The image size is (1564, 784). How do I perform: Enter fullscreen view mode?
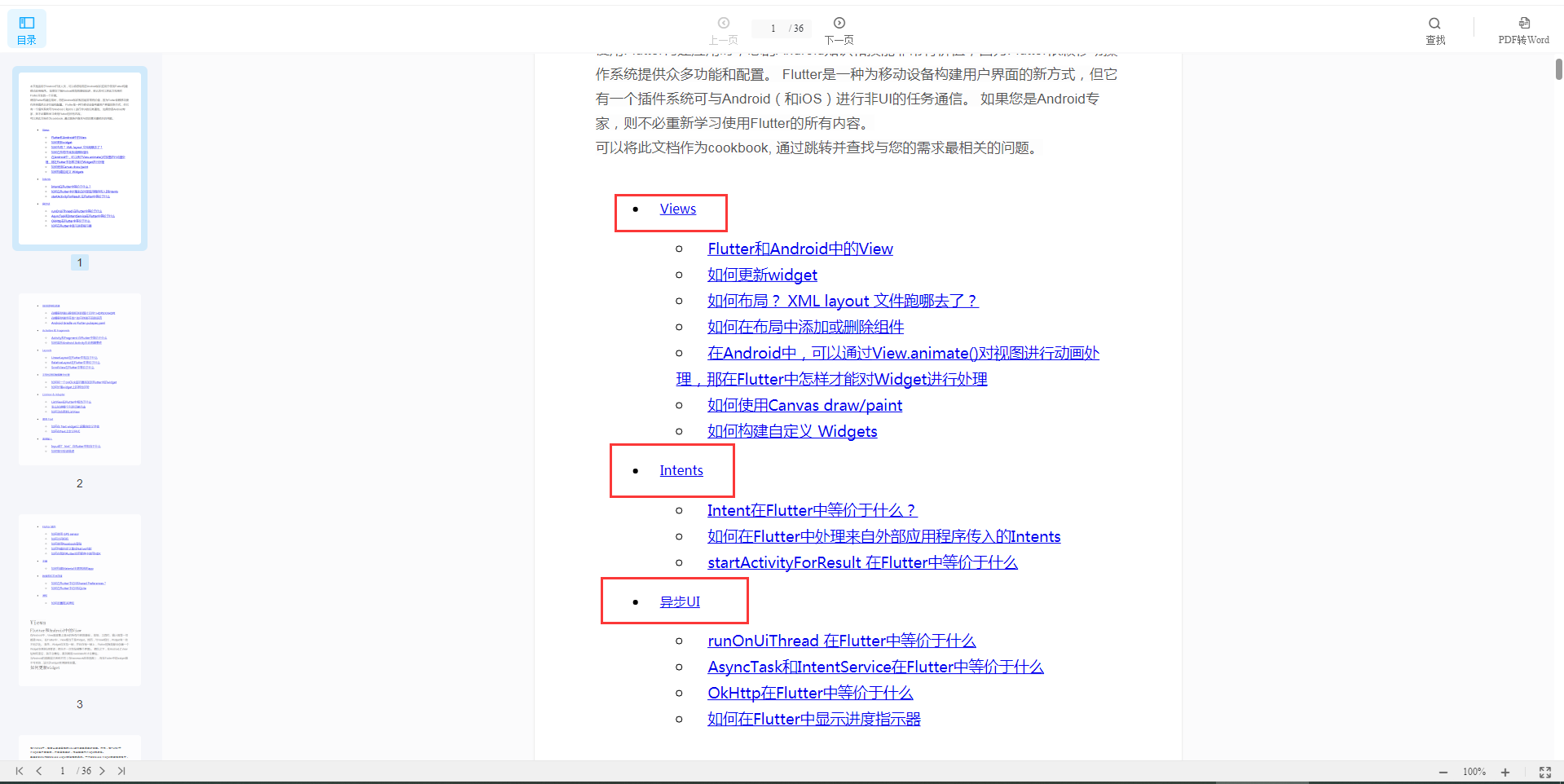(1544, 772)
